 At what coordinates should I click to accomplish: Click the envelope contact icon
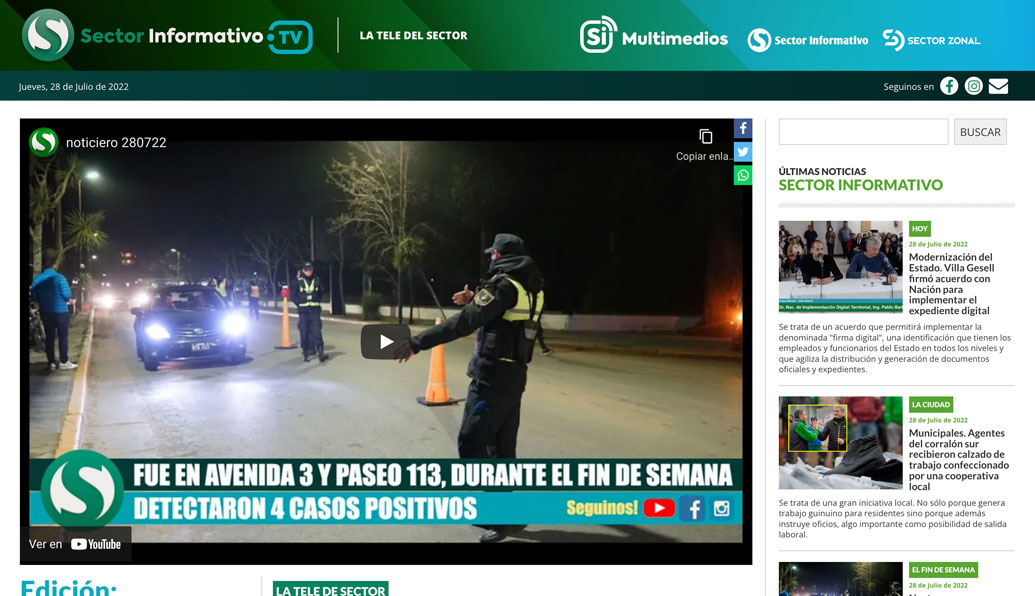click(998, 86)
